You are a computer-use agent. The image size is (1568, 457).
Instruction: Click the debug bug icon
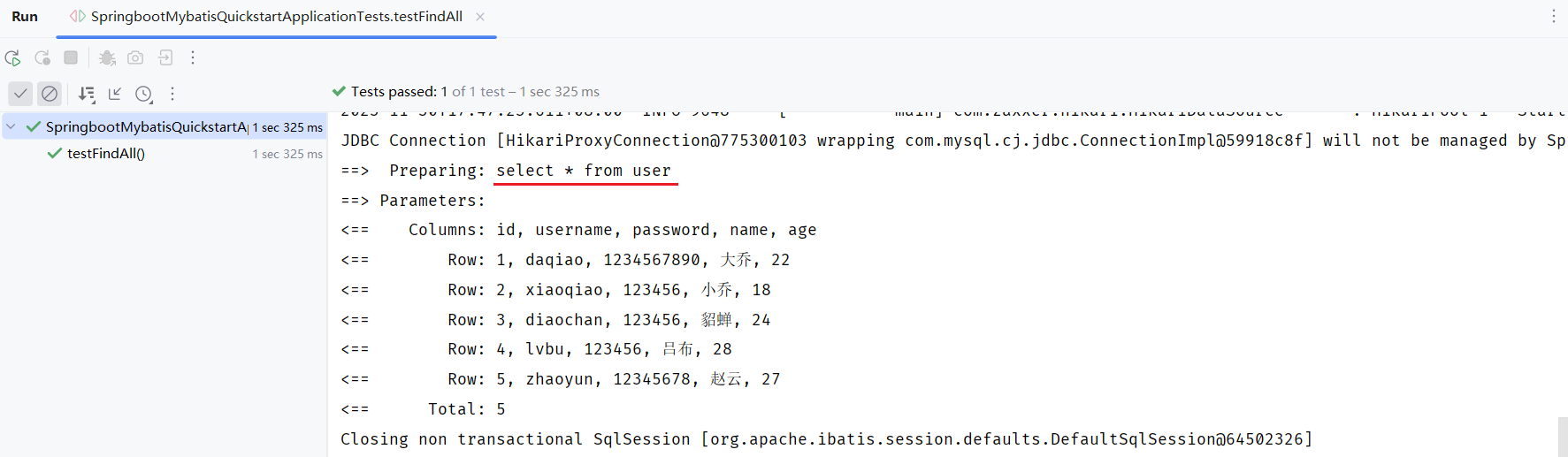point(107,58)
